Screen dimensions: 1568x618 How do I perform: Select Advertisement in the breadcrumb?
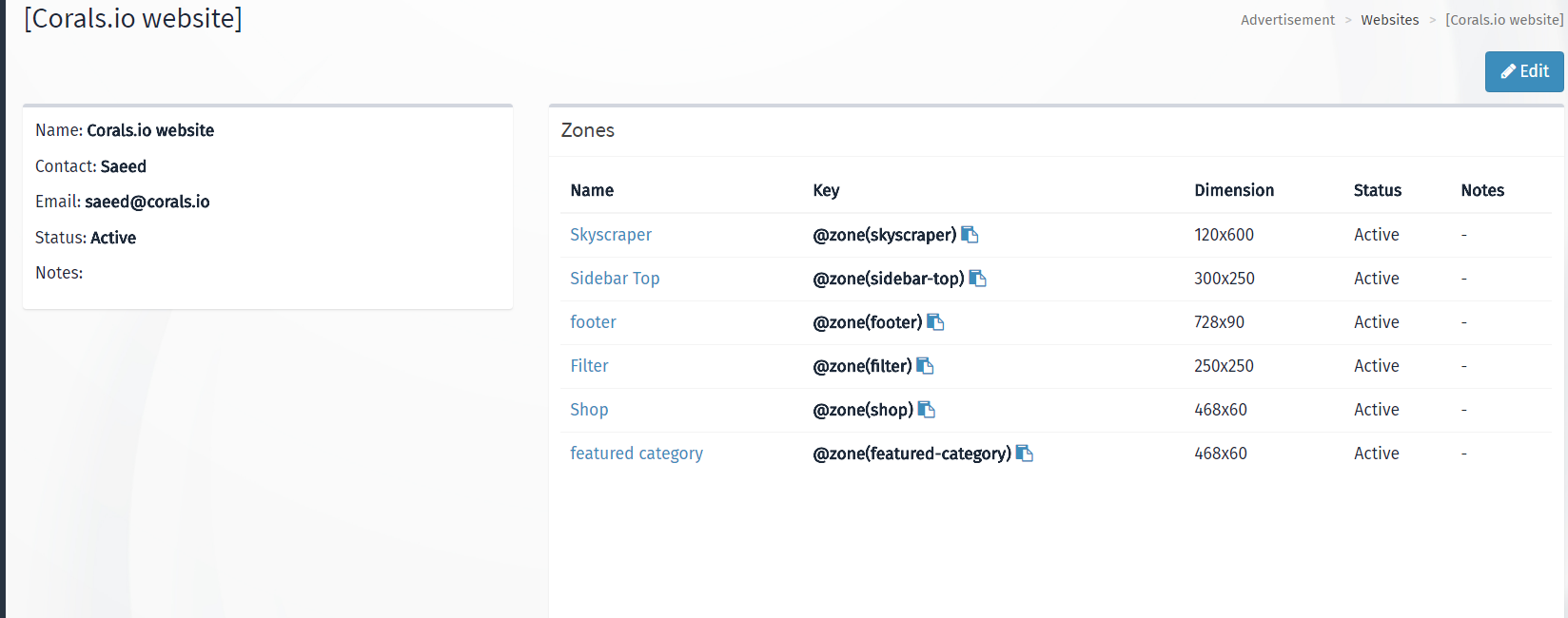[1287, 20]
